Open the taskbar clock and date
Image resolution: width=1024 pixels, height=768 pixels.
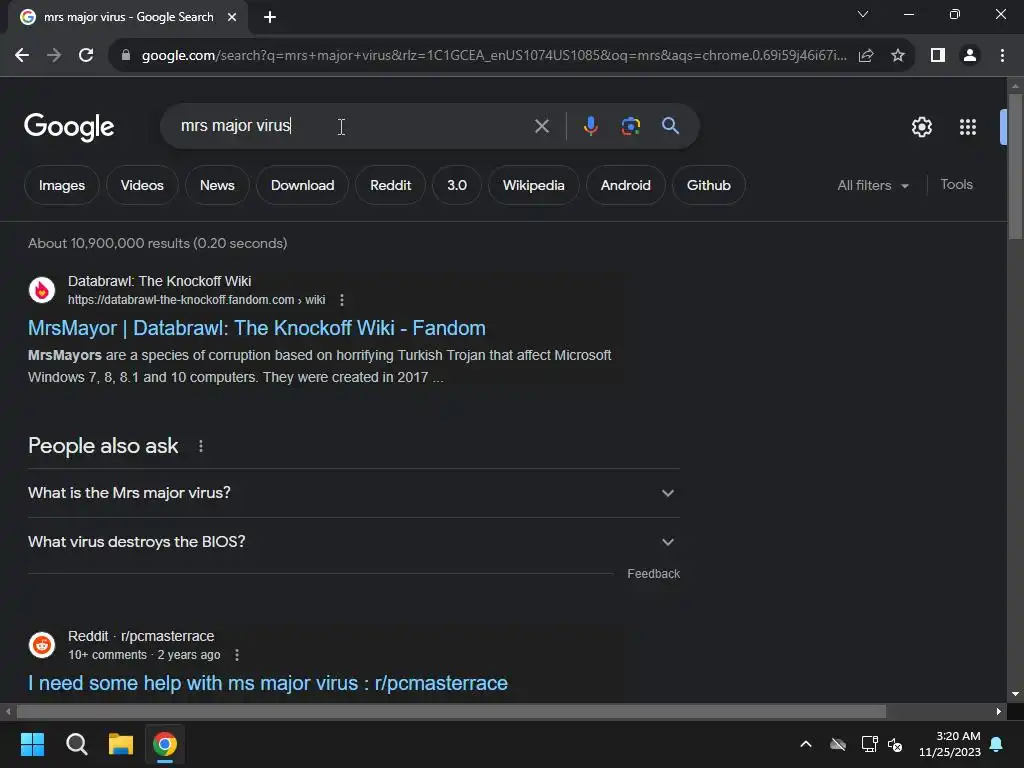coord(950,744)
